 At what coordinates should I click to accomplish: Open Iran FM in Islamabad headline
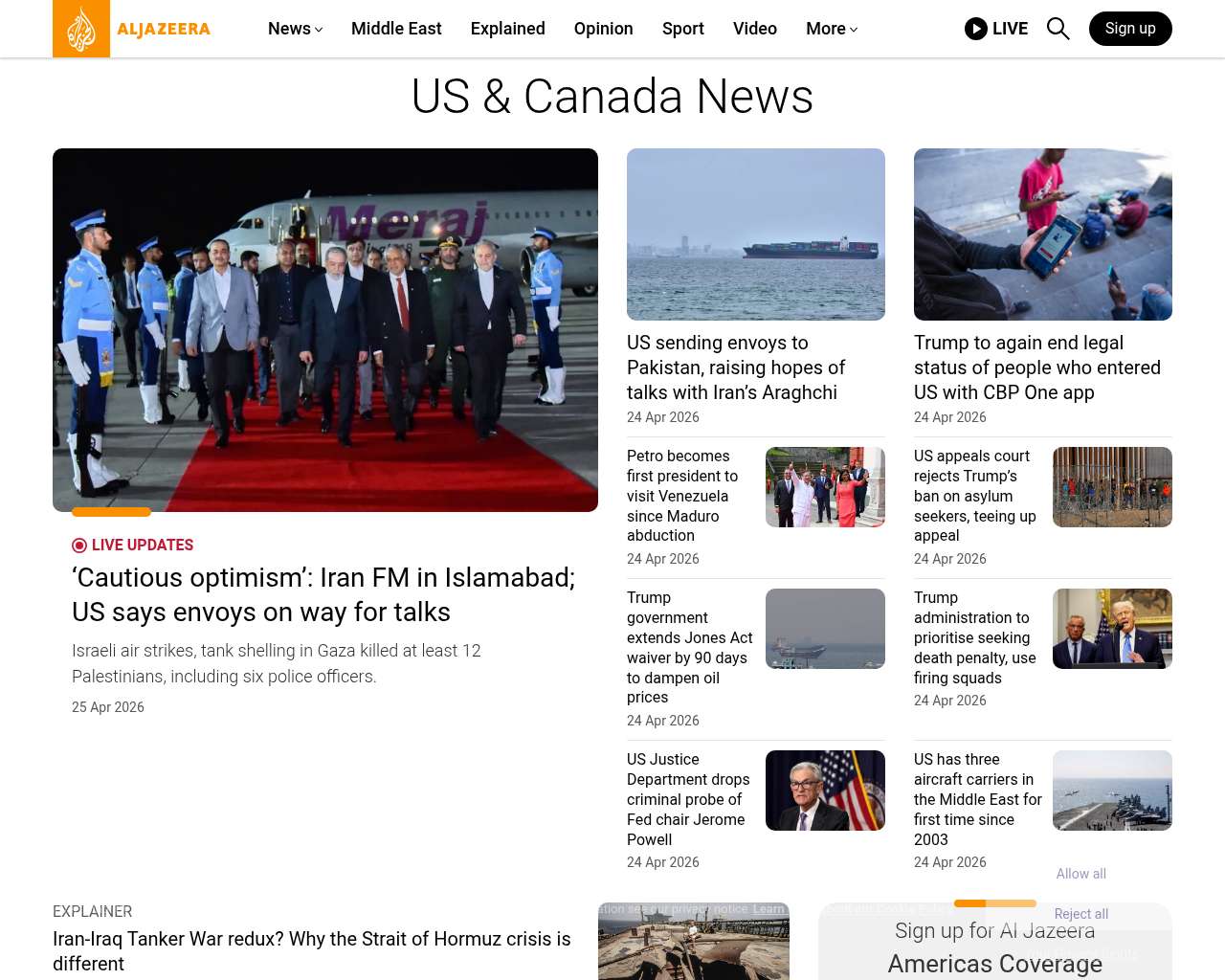coord(323,594)
